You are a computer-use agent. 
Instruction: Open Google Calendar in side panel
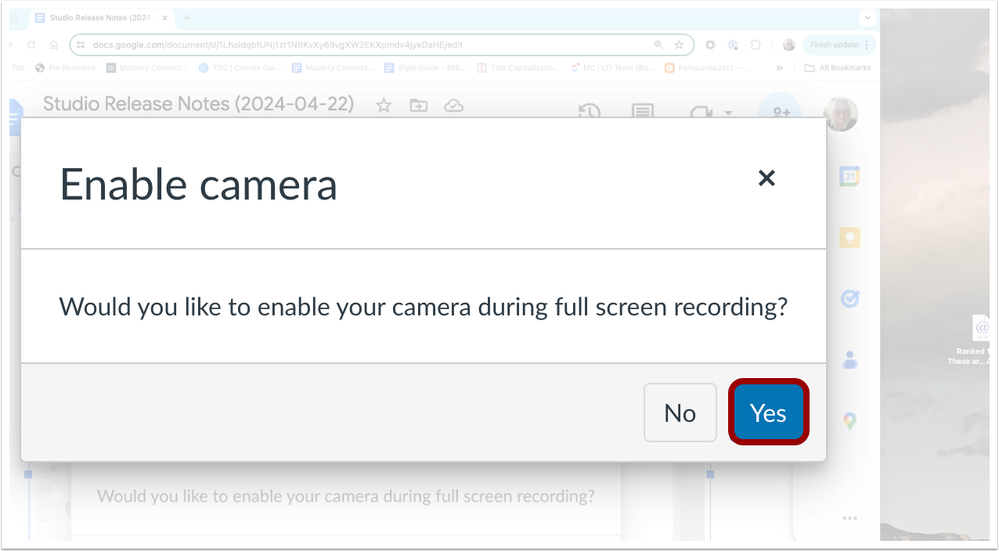tap(849, 176)
